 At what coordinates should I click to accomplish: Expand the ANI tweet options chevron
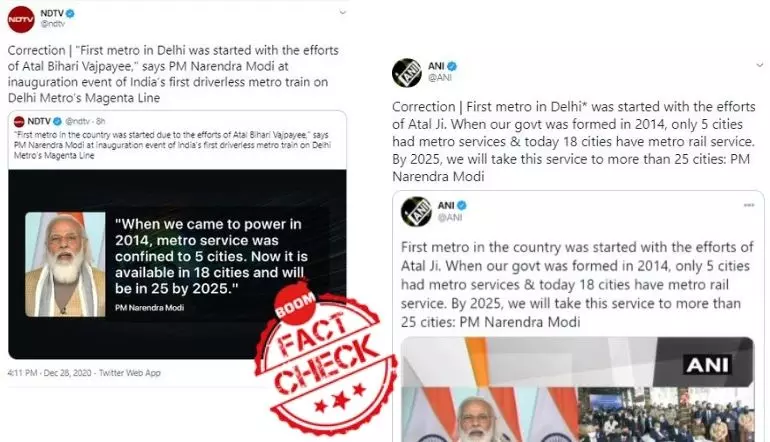[x=760, y=65]
